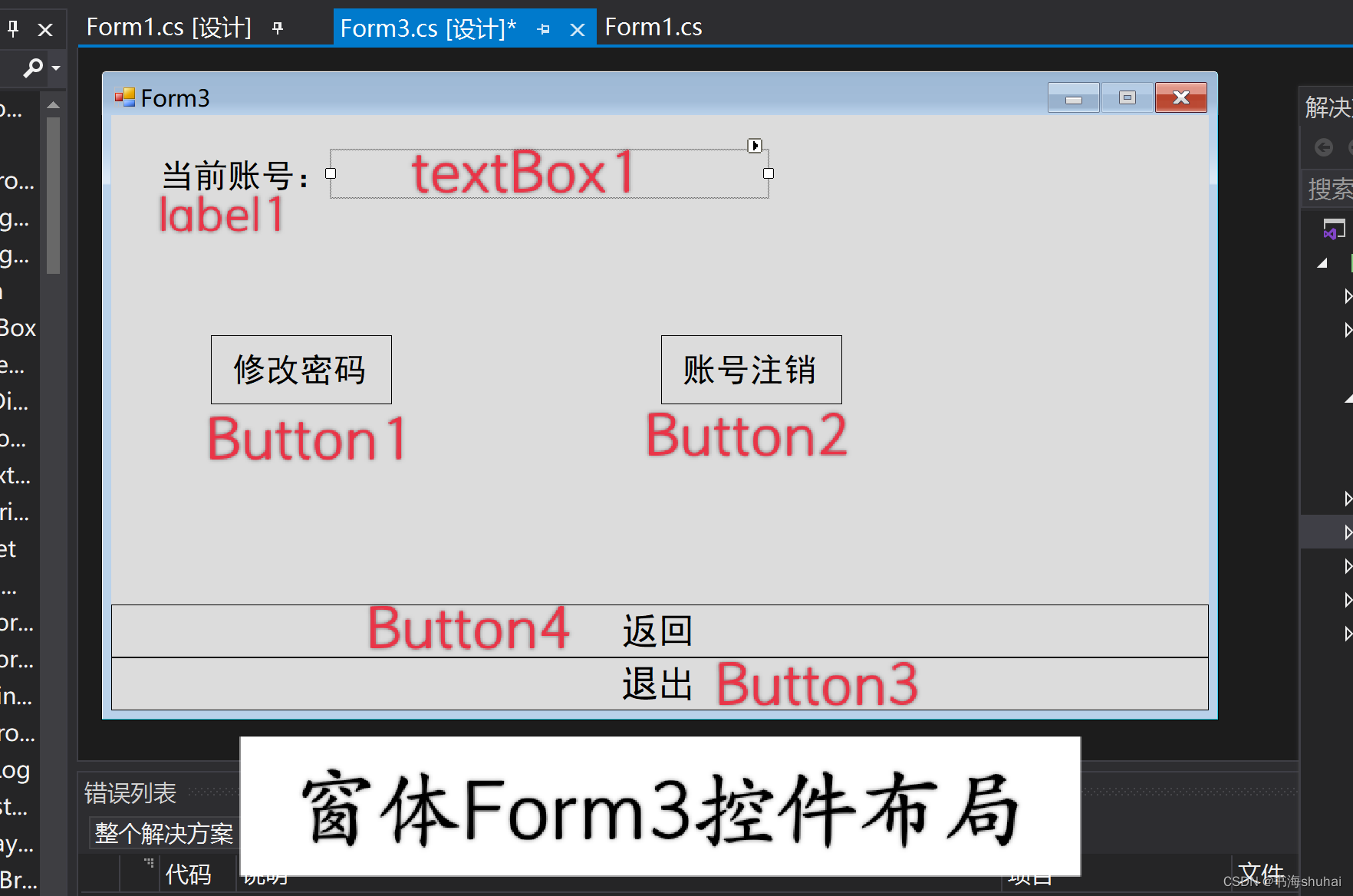1353x896 pixels.
Task: Open the toolbox search options dropdown
Action: (x=56, y=68)
